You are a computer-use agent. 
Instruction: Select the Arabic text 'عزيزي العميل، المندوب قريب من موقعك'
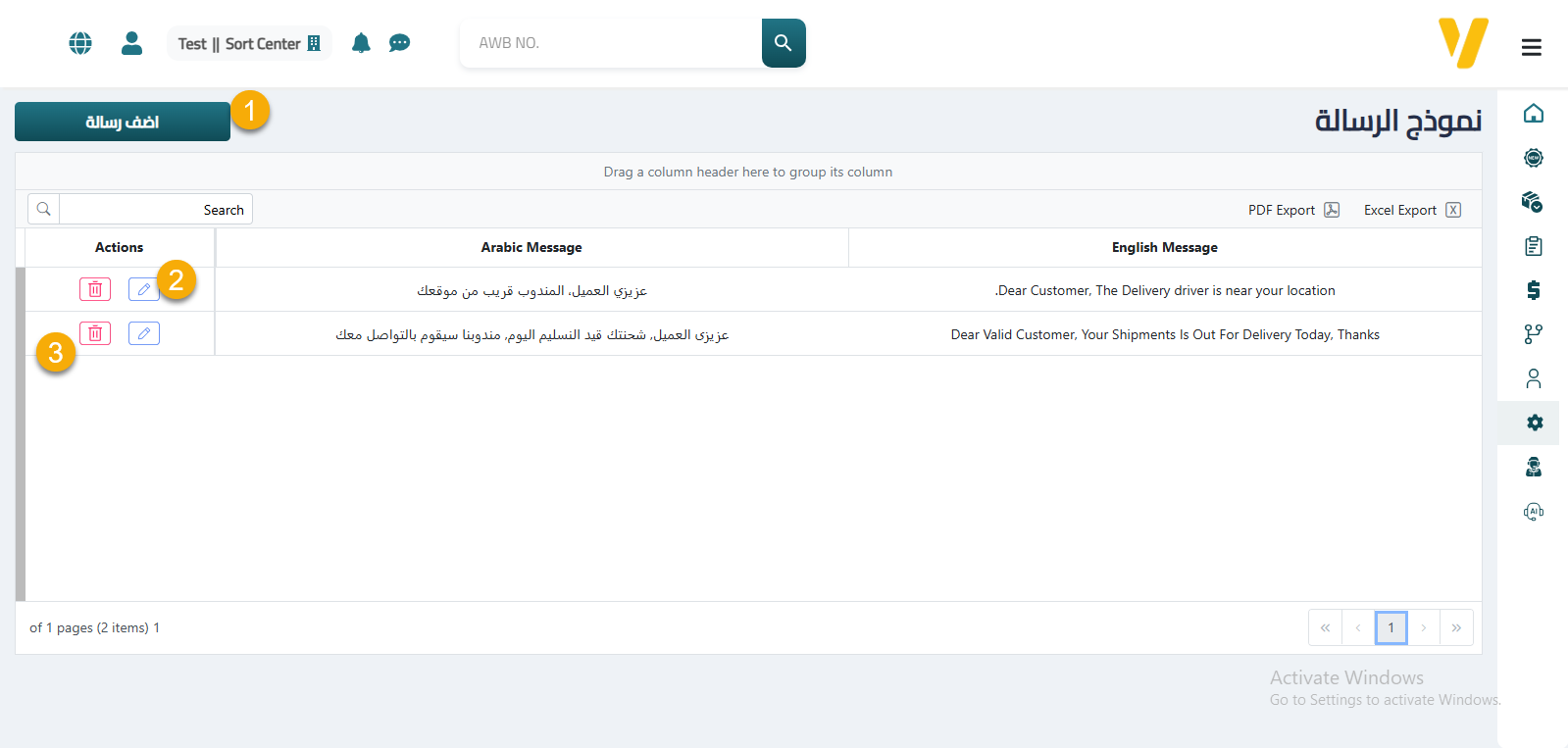coord(531,290)
